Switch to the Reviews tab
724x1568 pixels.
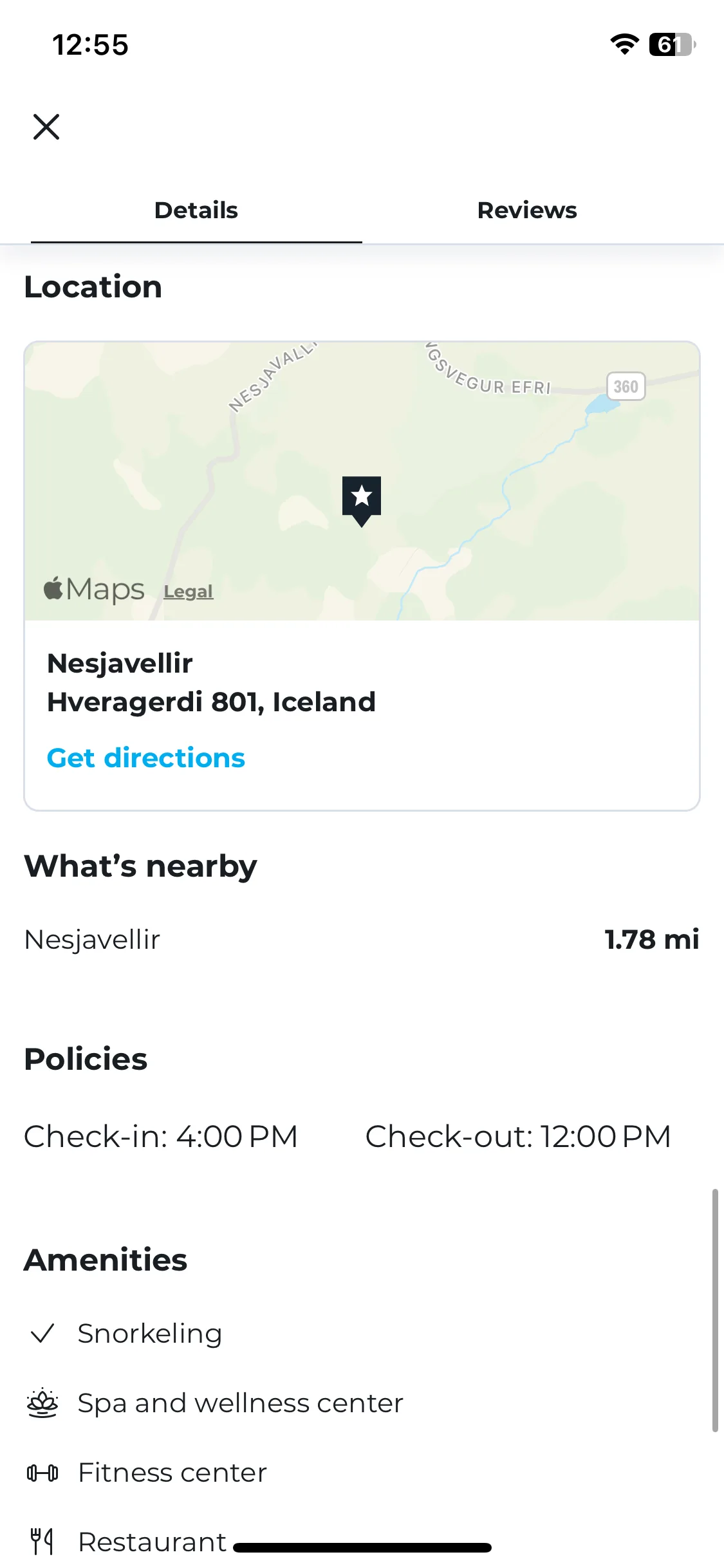click(x=527, y=210)
